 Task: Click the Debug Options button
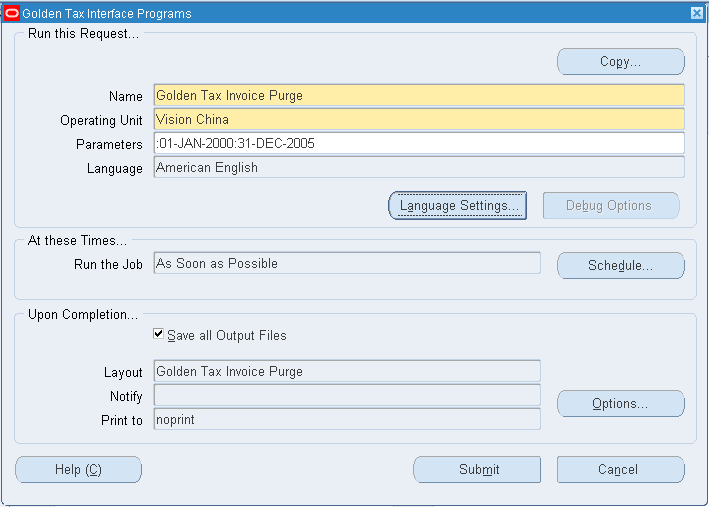coord(611,206)
